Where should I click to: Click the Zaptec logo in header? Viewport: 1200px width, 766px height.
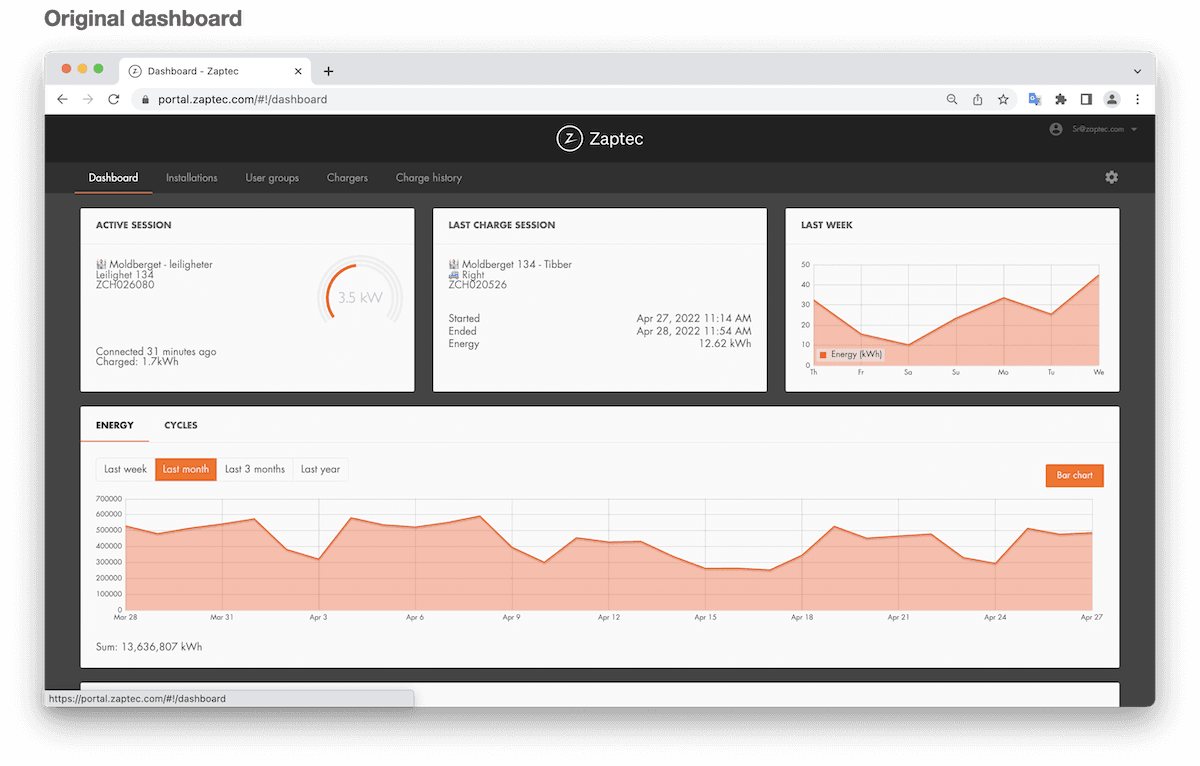tap(600, 139)
